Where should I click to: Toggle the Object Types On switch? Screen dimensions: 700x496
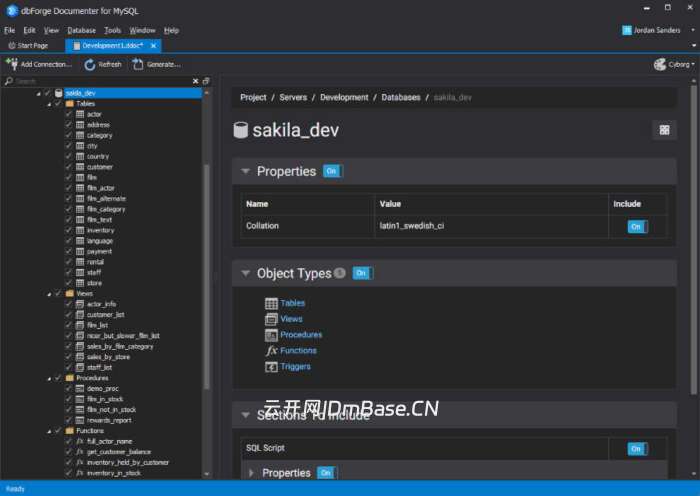coord(362,273)
